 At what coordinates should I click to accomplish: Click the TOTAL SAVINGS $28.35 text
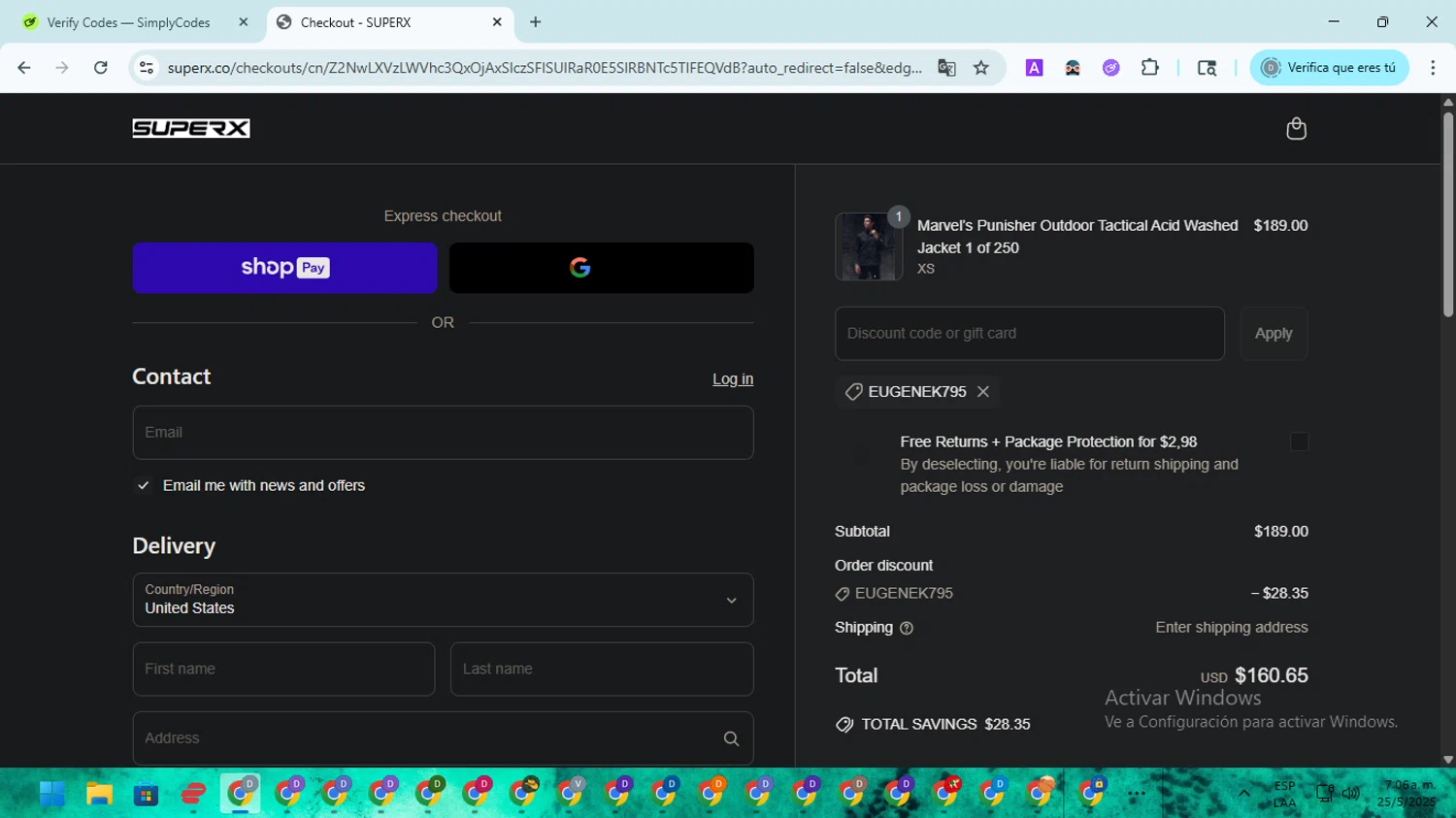tap(946, 725)
